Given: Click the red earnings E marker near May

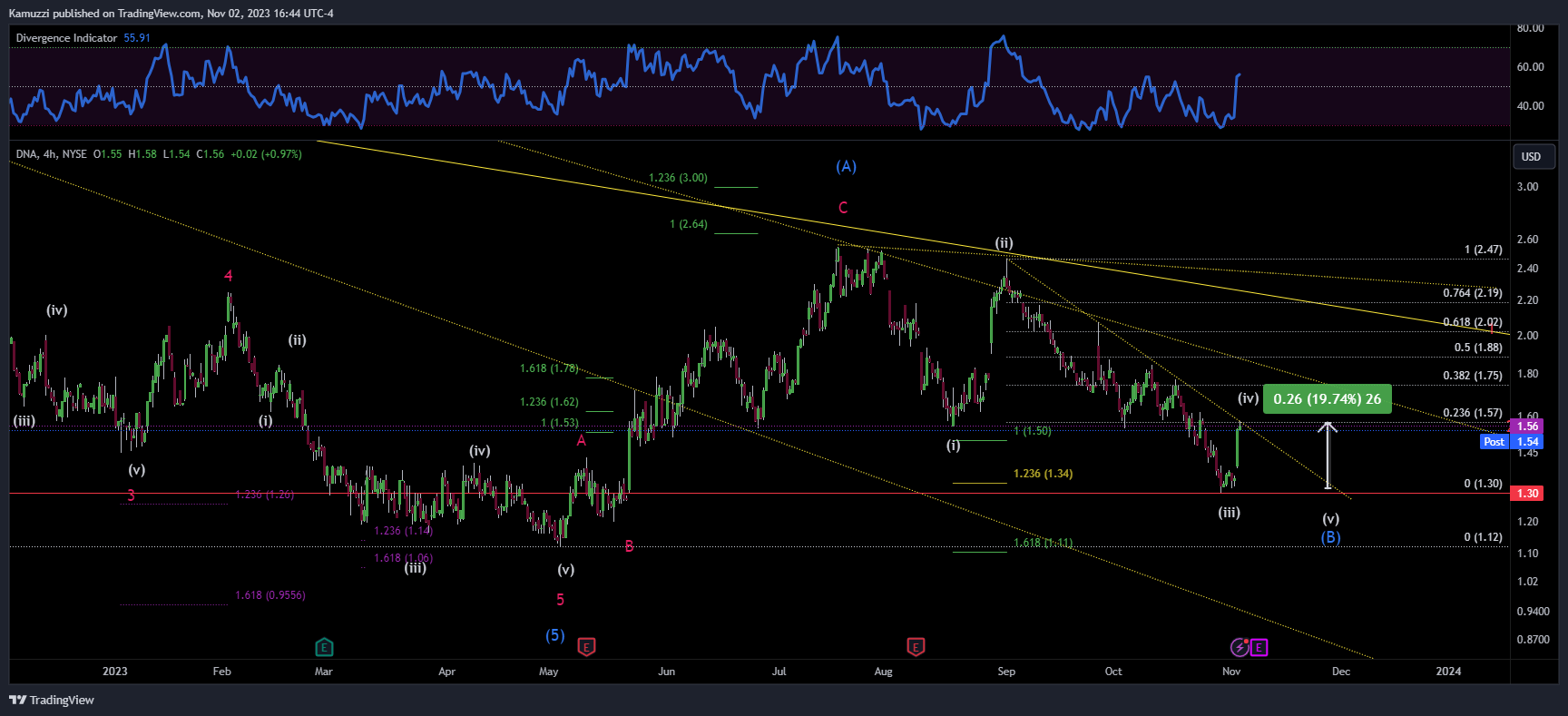Looking at the screenshot, I should pos(586,647).
